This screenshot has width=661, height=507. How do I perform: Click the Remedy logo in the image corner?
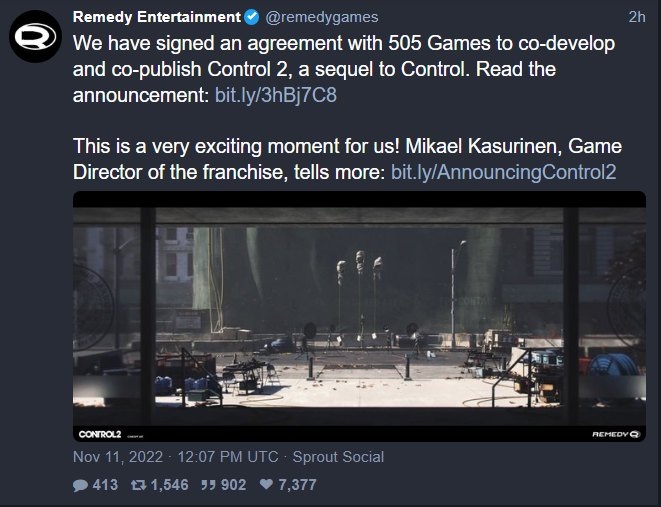point(618,433)
